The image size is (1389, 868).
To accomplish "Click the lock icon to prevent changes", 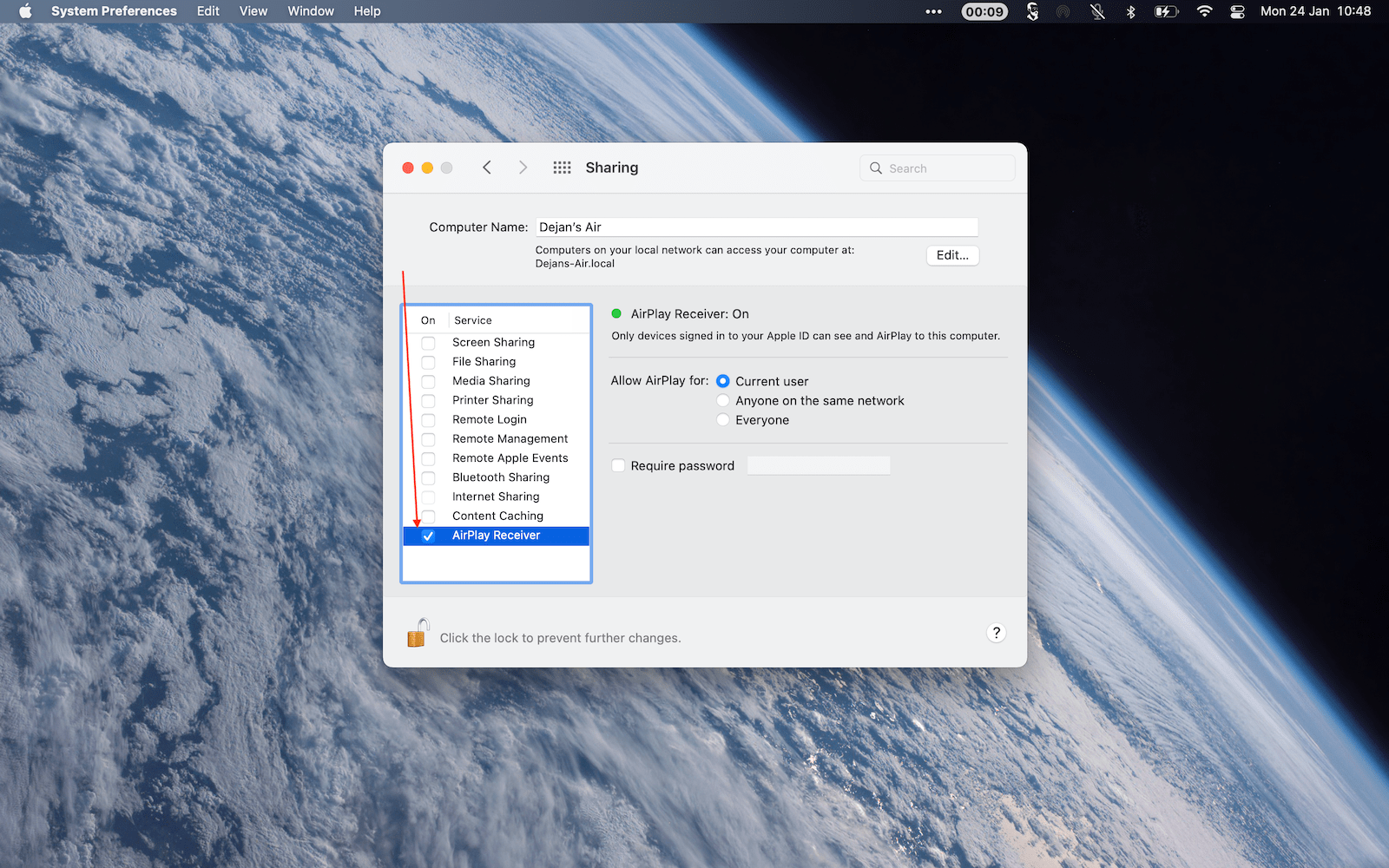I will (418, 634).
